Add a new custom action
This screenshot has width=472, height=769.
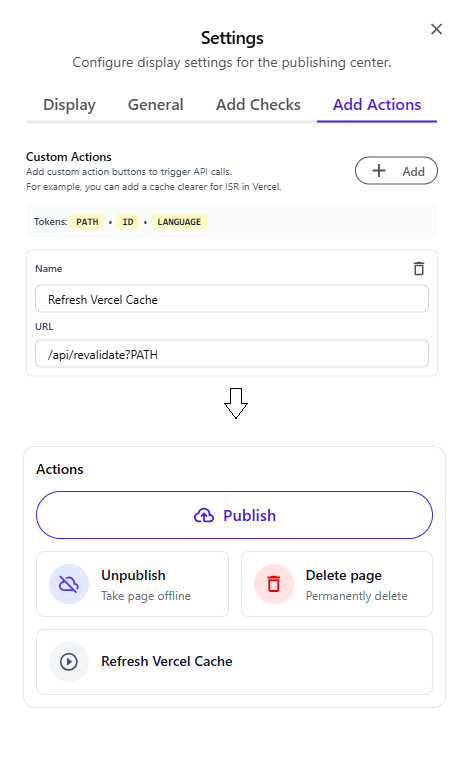(x=396, y=171)
